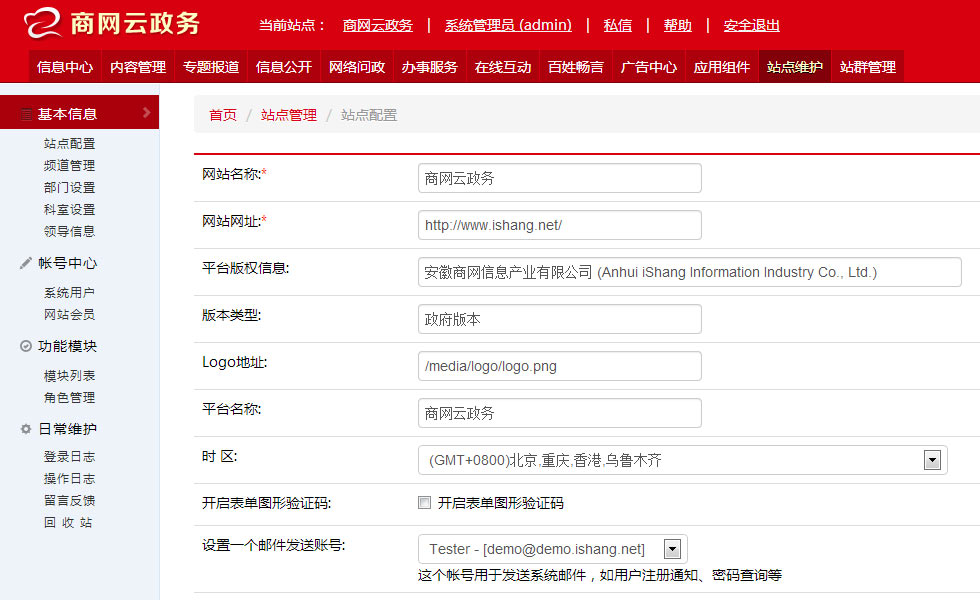Enable the 开启表单图形验证码 checkbox
This screenshot has height=600, width=980.
424,502
